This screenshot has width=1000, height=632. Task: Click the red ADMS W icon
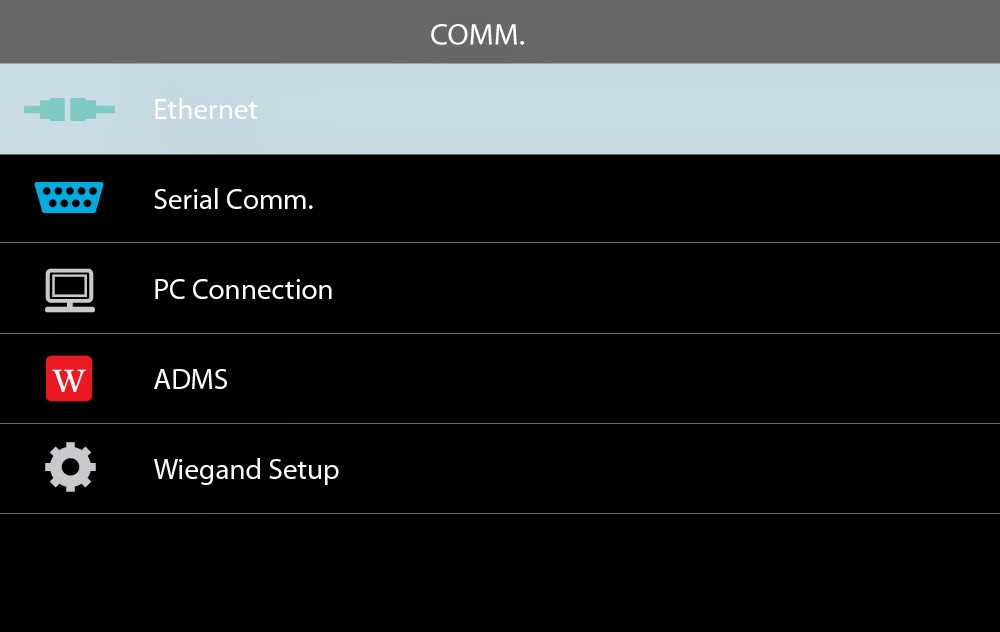click(69, 379)
